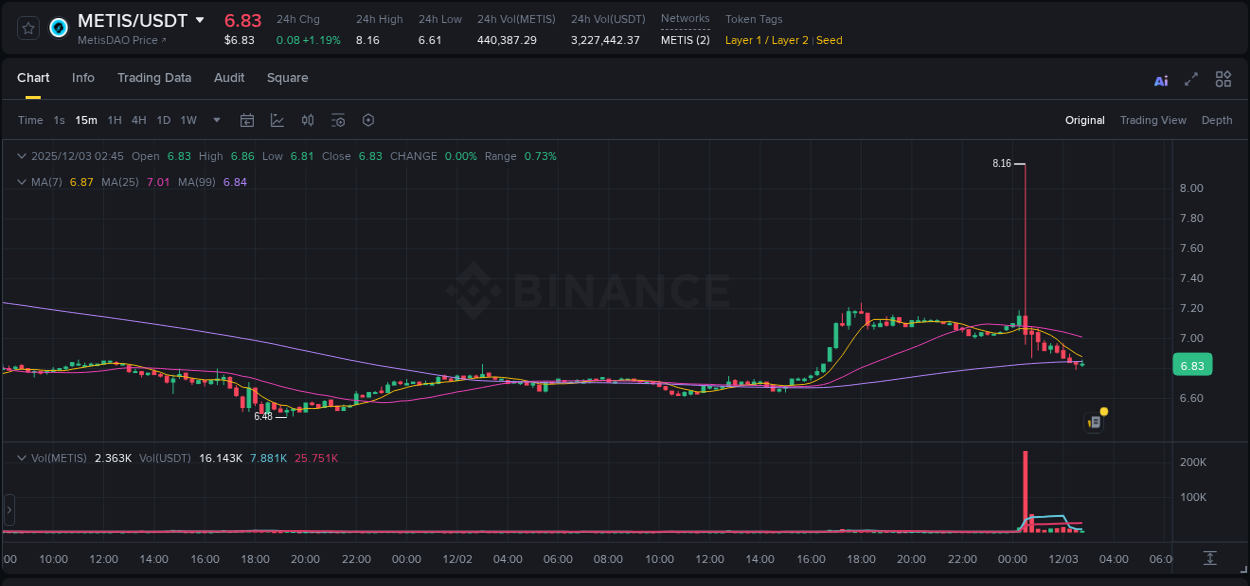Image resolution: width=1250 pixels, height=586 pixels.
Task: Click the Seed token tag
Action: (829, 41)
